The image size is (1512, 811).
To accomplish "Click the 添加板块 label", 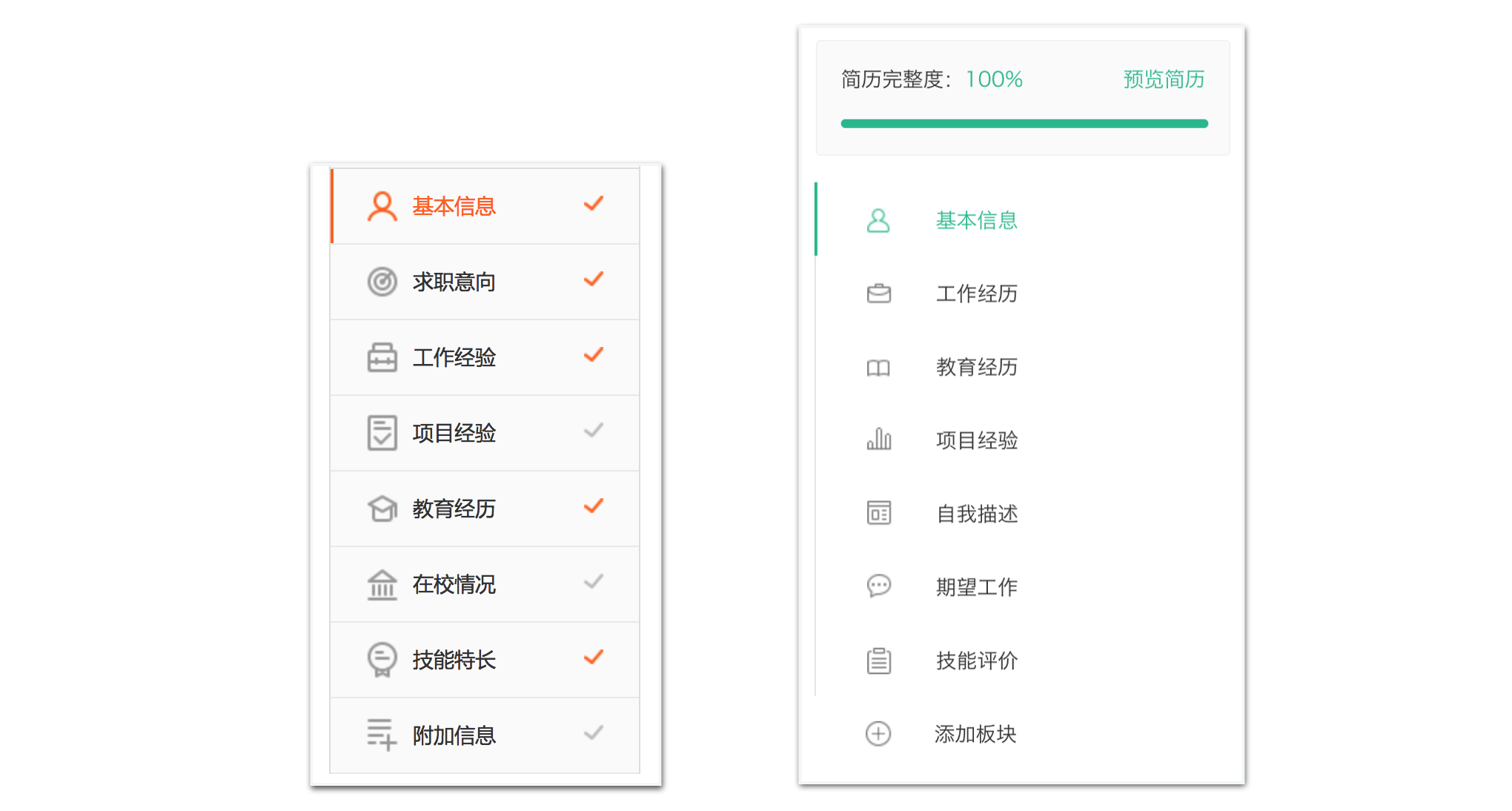I will click(x=975, y=734).
